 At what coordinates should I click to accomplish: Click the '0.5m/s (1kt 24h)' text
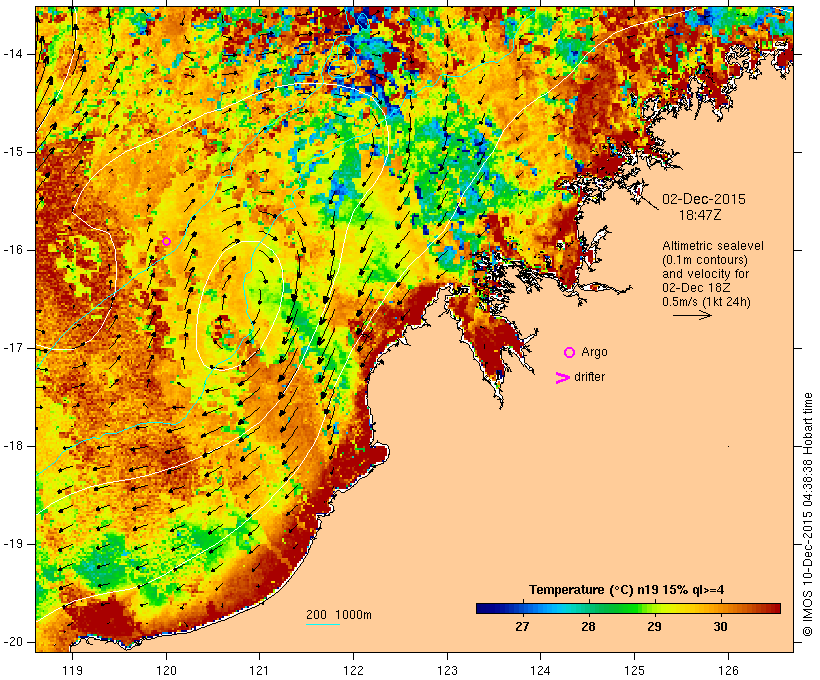pyautogui.click(x=706, y=302)
